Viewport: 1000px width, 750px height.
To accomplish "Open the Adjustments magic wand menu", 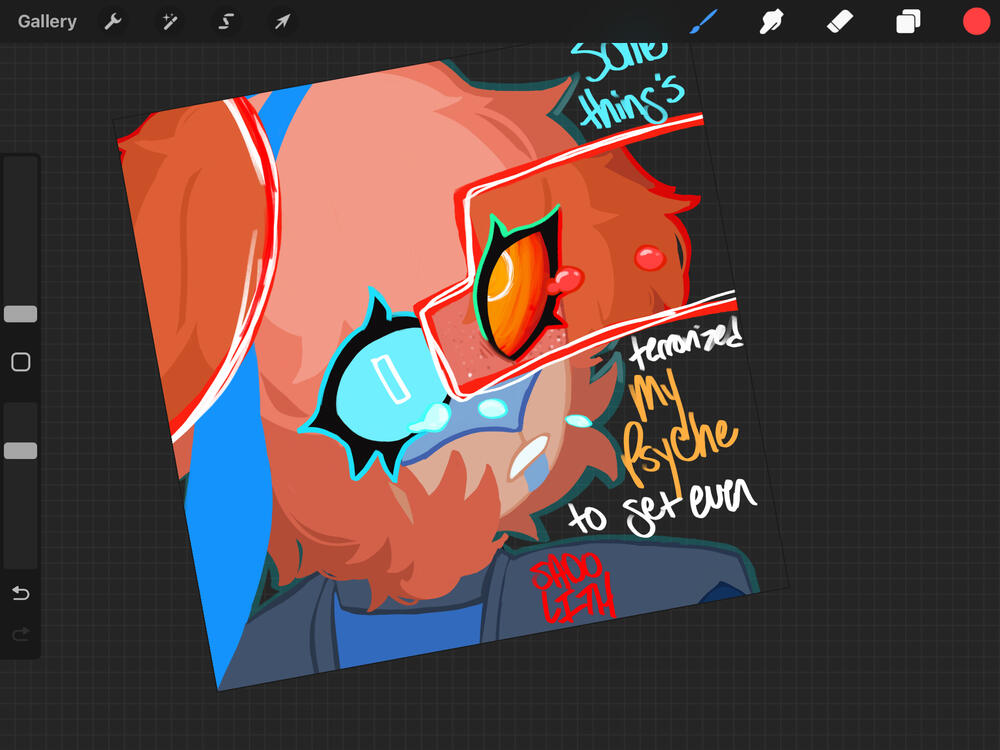I will tap(170, 22).
